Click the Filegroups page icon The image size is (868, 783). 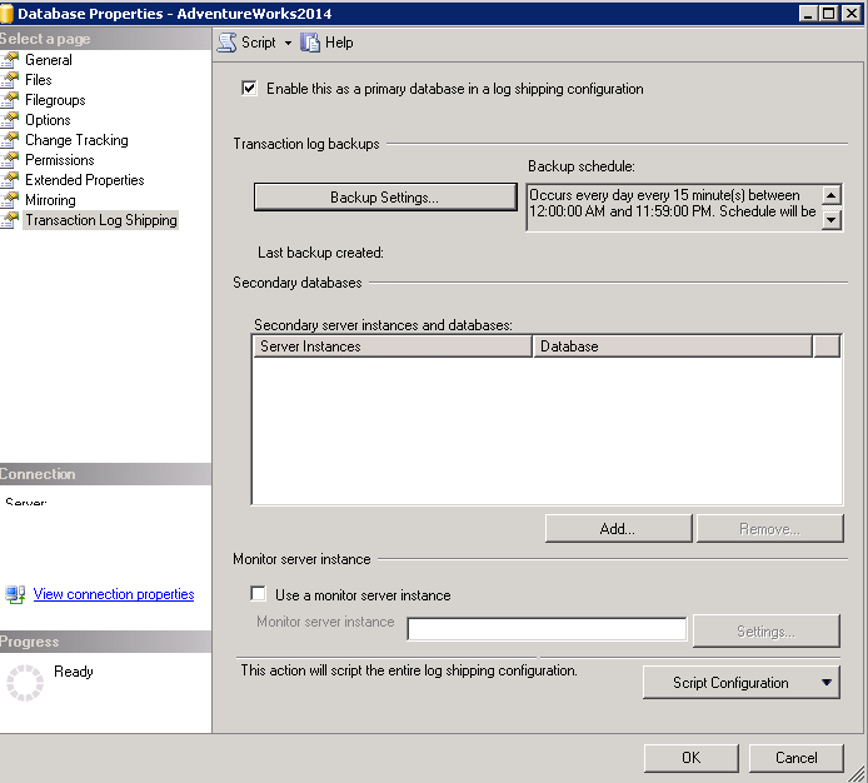pos(9,100)
